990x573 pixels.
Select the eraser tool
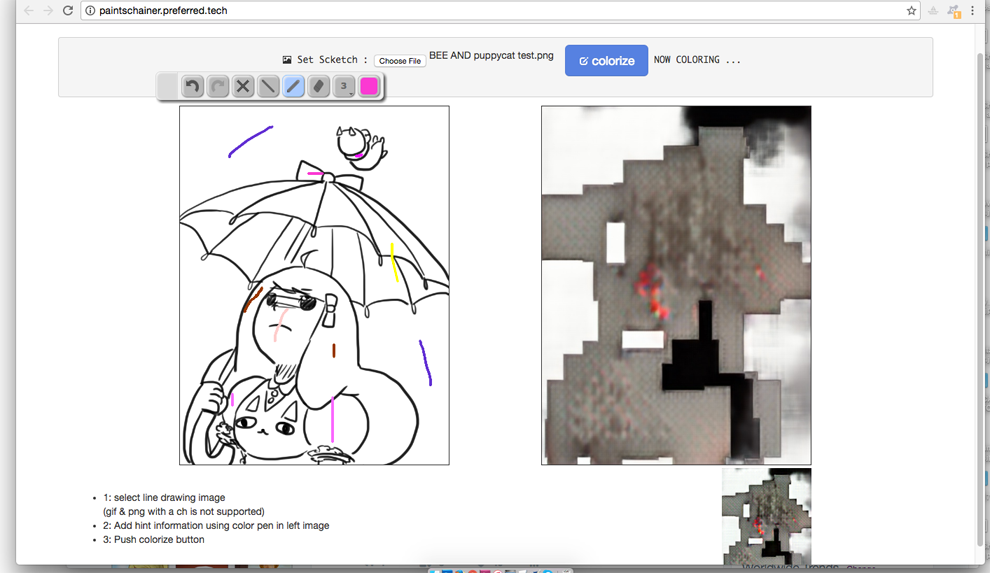point(319,86)
